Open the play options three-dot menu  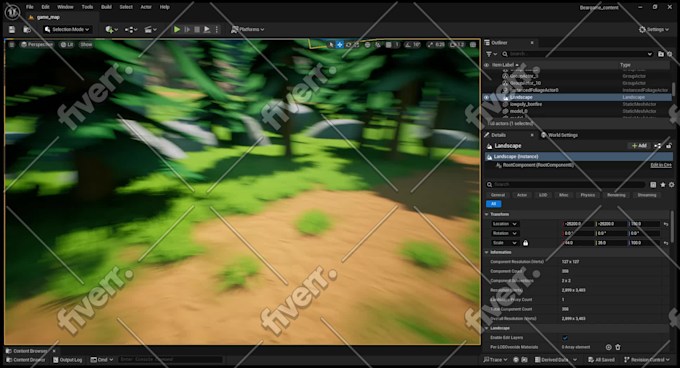(x=216, y=29)
